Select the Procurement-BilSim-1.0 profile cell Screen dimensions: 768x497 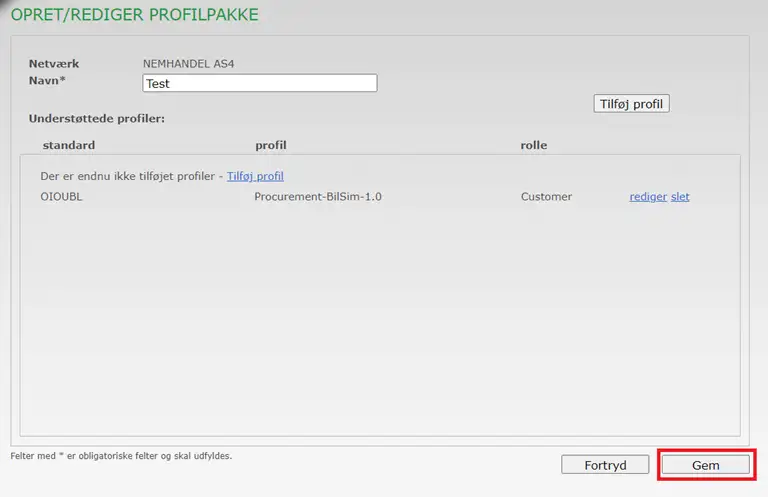click(318, 197)
